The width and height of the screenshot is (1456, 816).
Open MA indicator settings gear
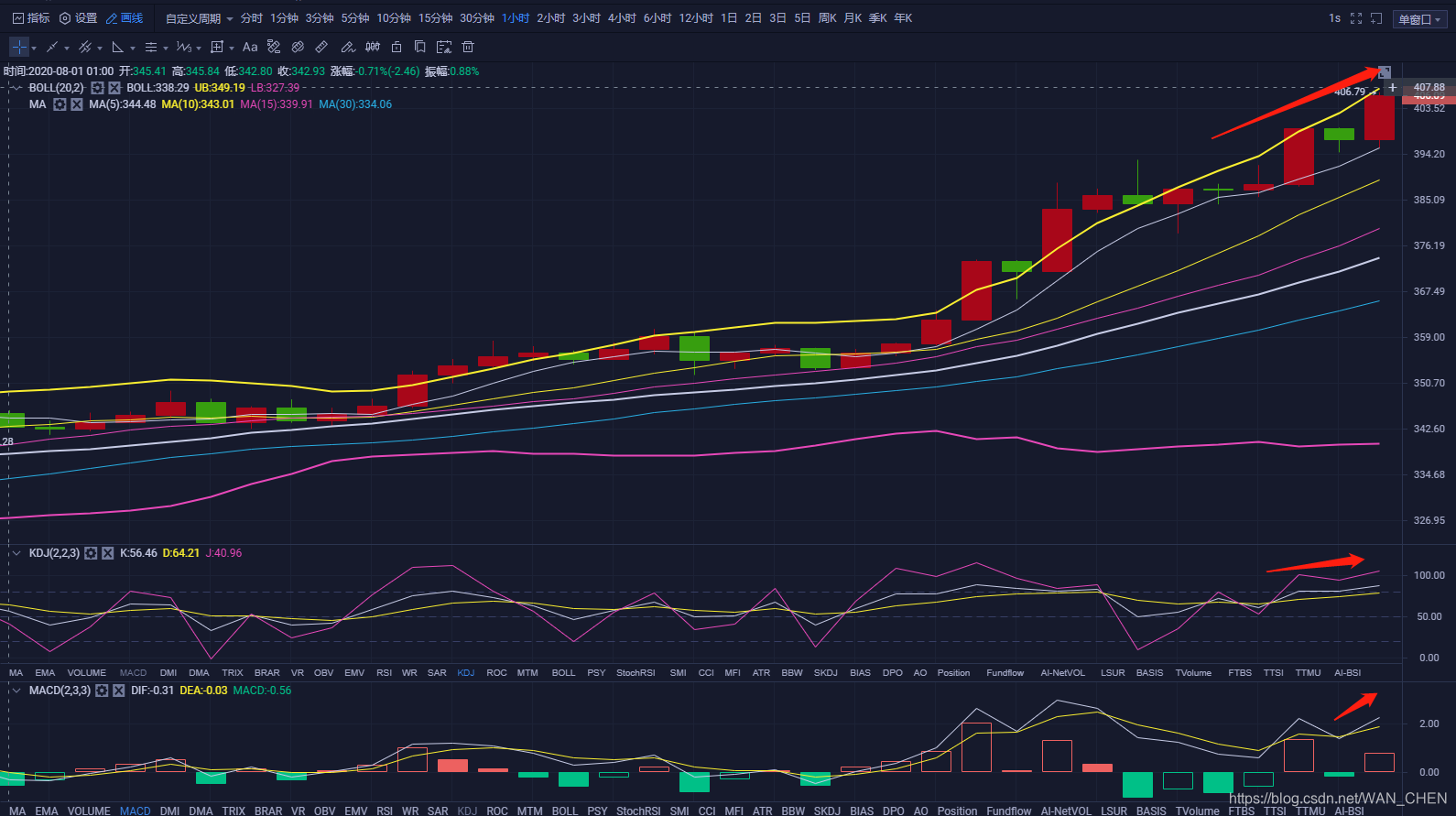[60, 104]
